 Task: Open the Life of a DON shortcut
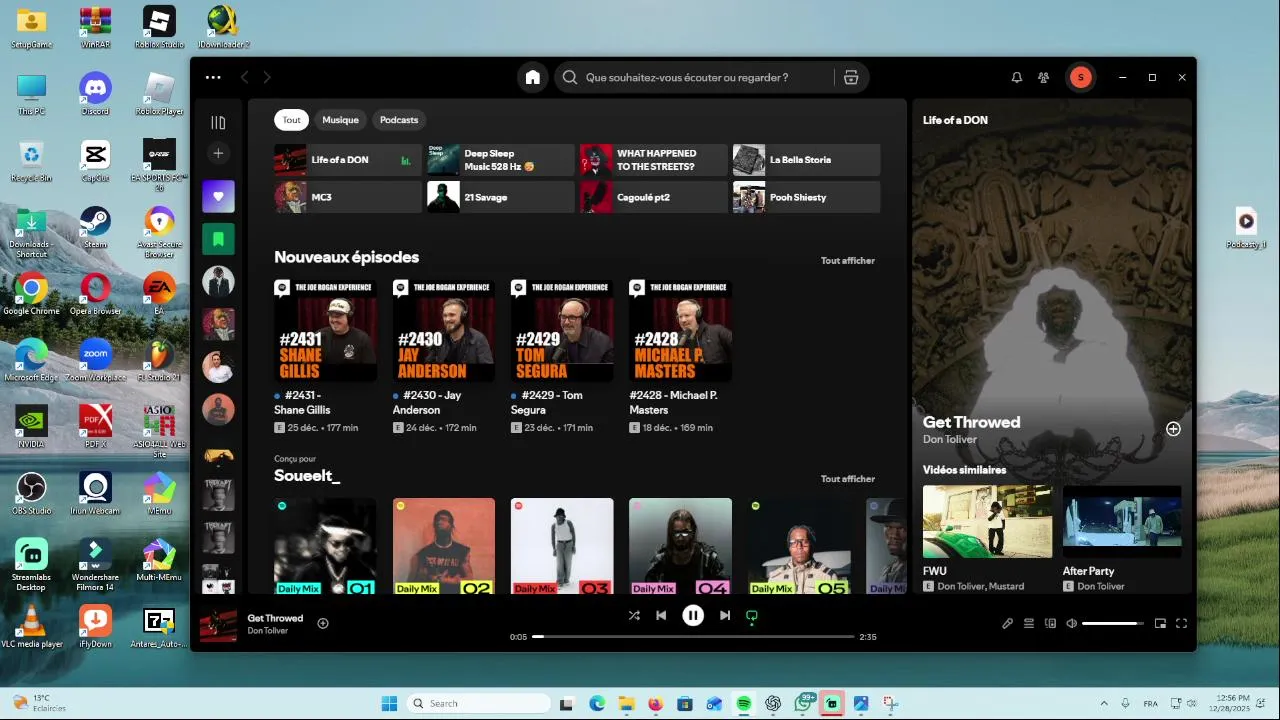(x=348, y=160)
